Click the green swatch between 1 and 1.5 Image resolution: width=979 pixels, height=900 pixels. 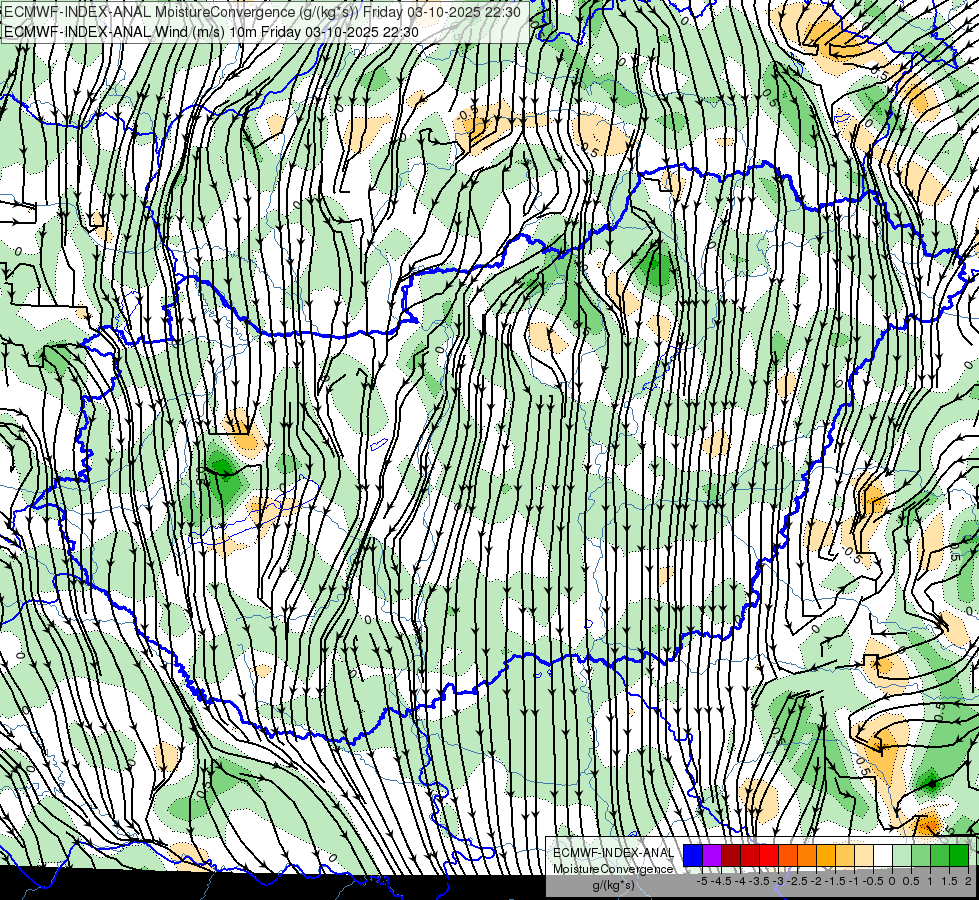point(940,856)
